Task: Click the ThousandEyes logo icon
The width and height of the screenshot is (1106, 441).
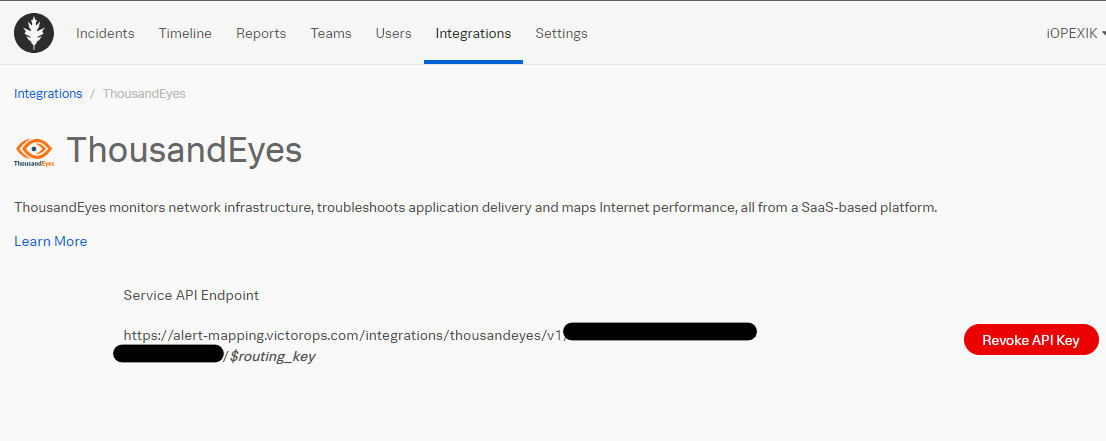Action: click(x=35, y=152)
